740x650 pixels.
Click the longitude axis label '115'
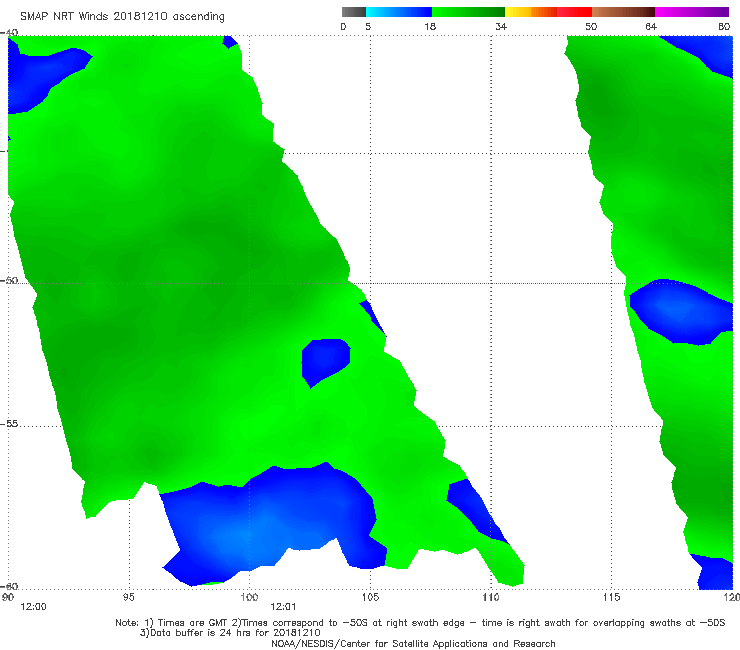pyautogui.click(x=612, y=597)
